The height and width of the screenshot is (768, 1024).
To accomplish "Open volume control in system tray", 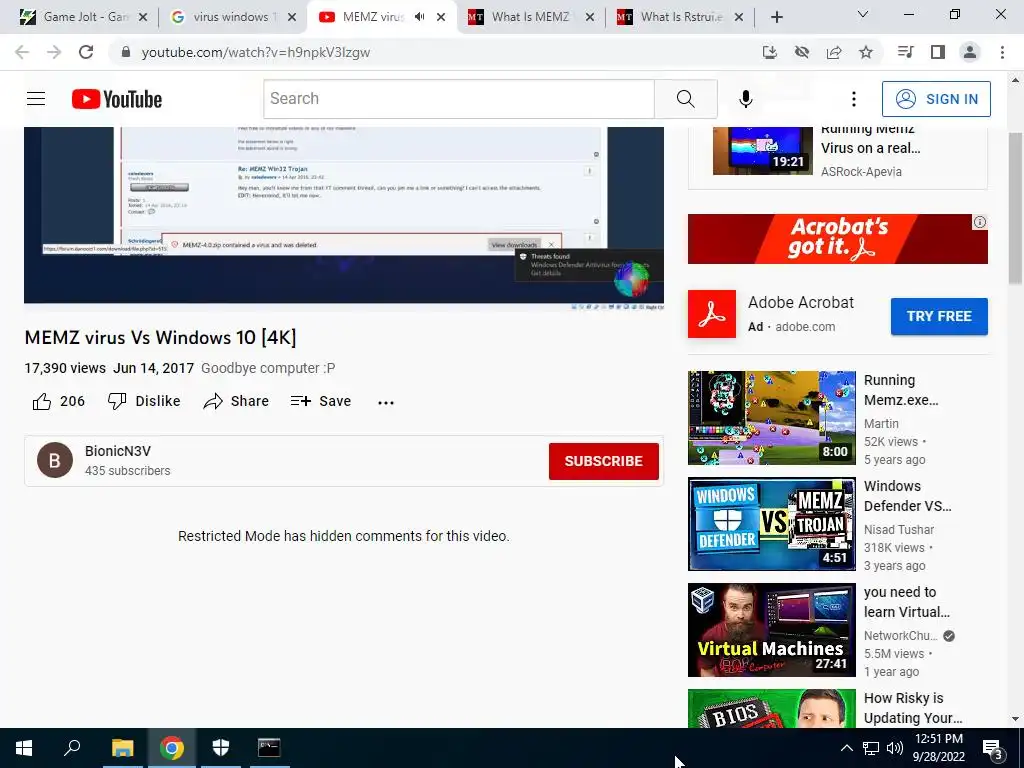I will pyautogui.click(x=895, y=748).
